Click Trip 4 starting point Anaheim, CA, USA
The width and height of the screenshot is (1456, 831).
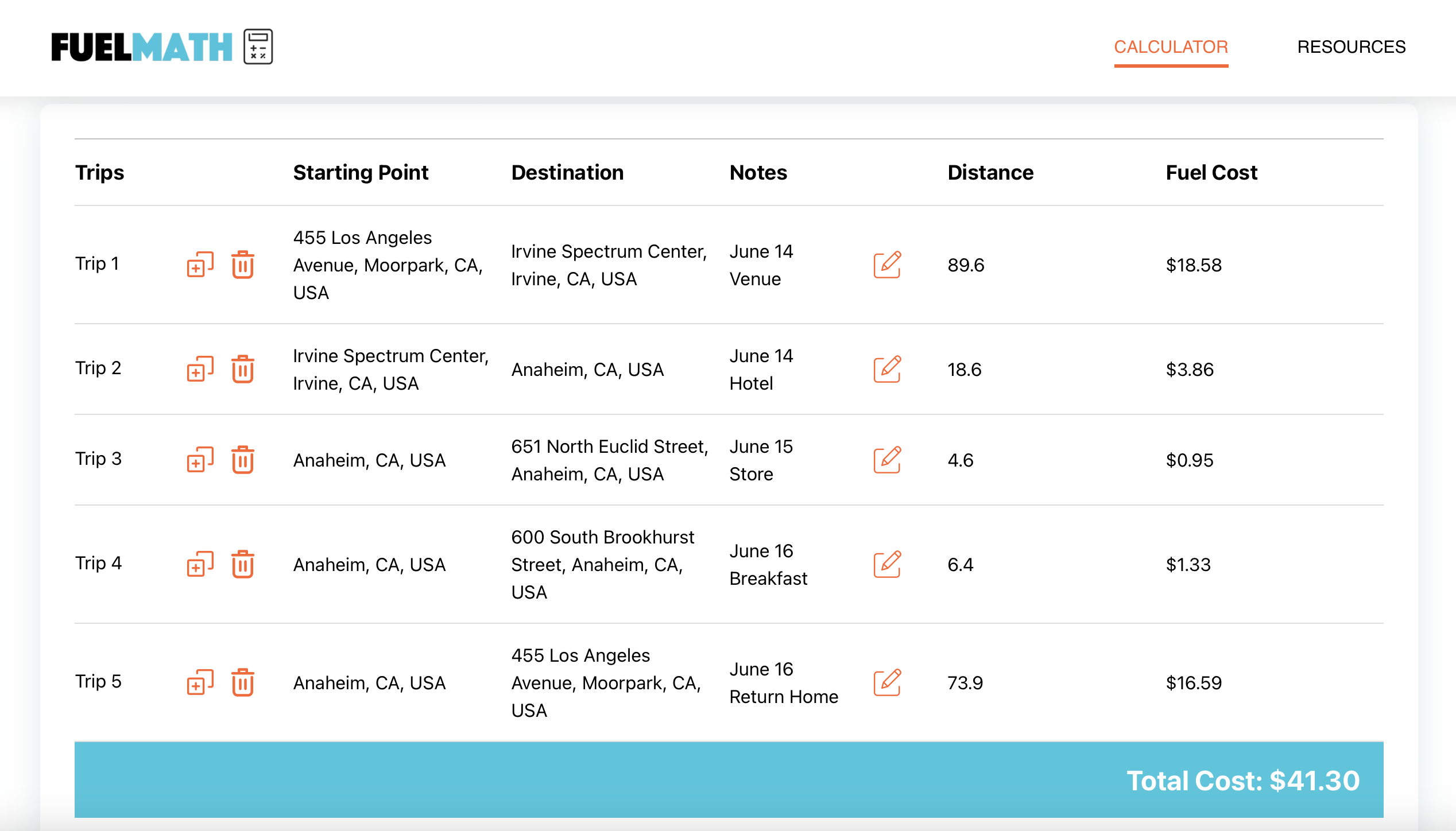point(369,565)
